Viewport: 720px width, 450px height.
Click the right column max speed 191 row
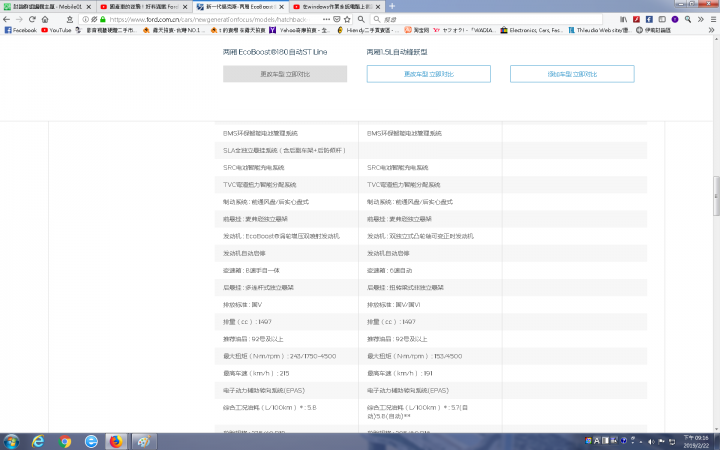click(430, 373)
